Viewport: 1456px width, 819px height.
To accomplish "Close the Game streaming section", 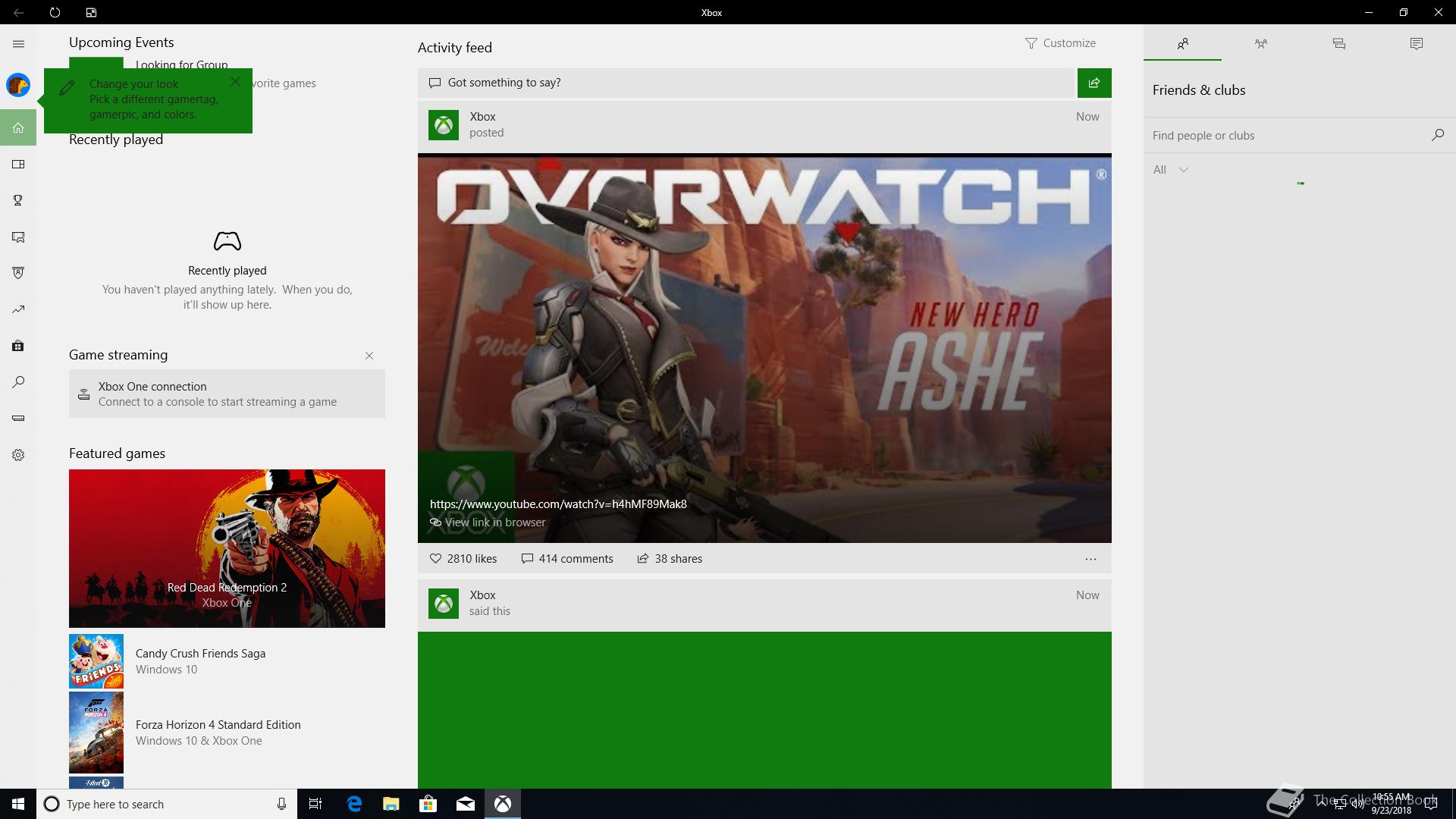I will click(x=369, y=356).
